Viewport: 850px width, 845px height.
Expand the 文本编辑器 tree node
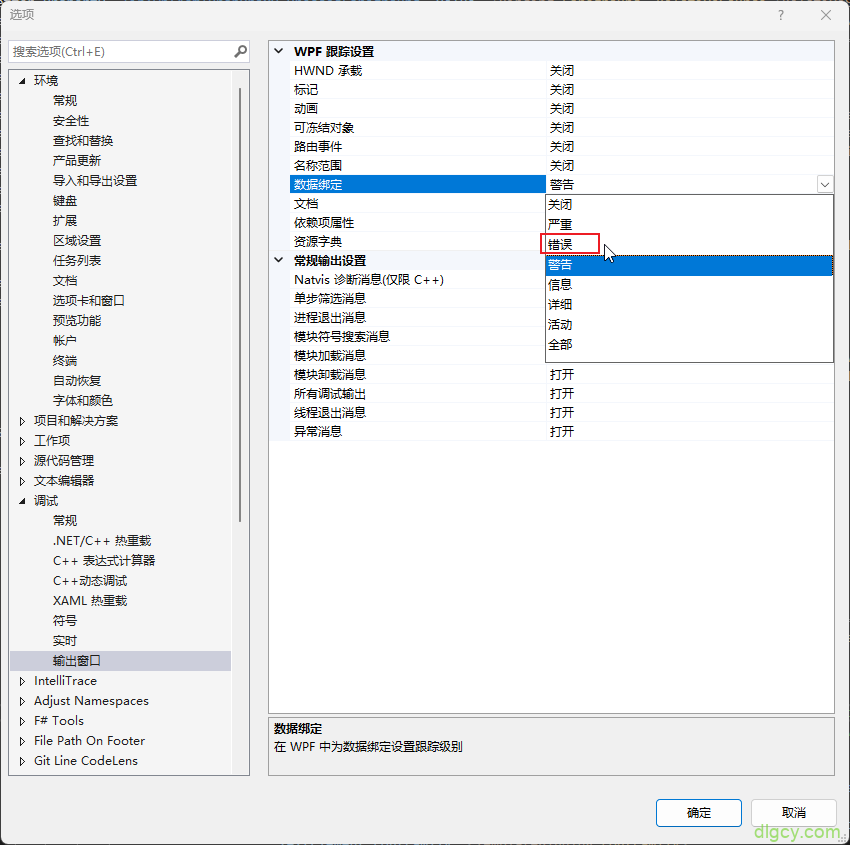pos(23,481)
